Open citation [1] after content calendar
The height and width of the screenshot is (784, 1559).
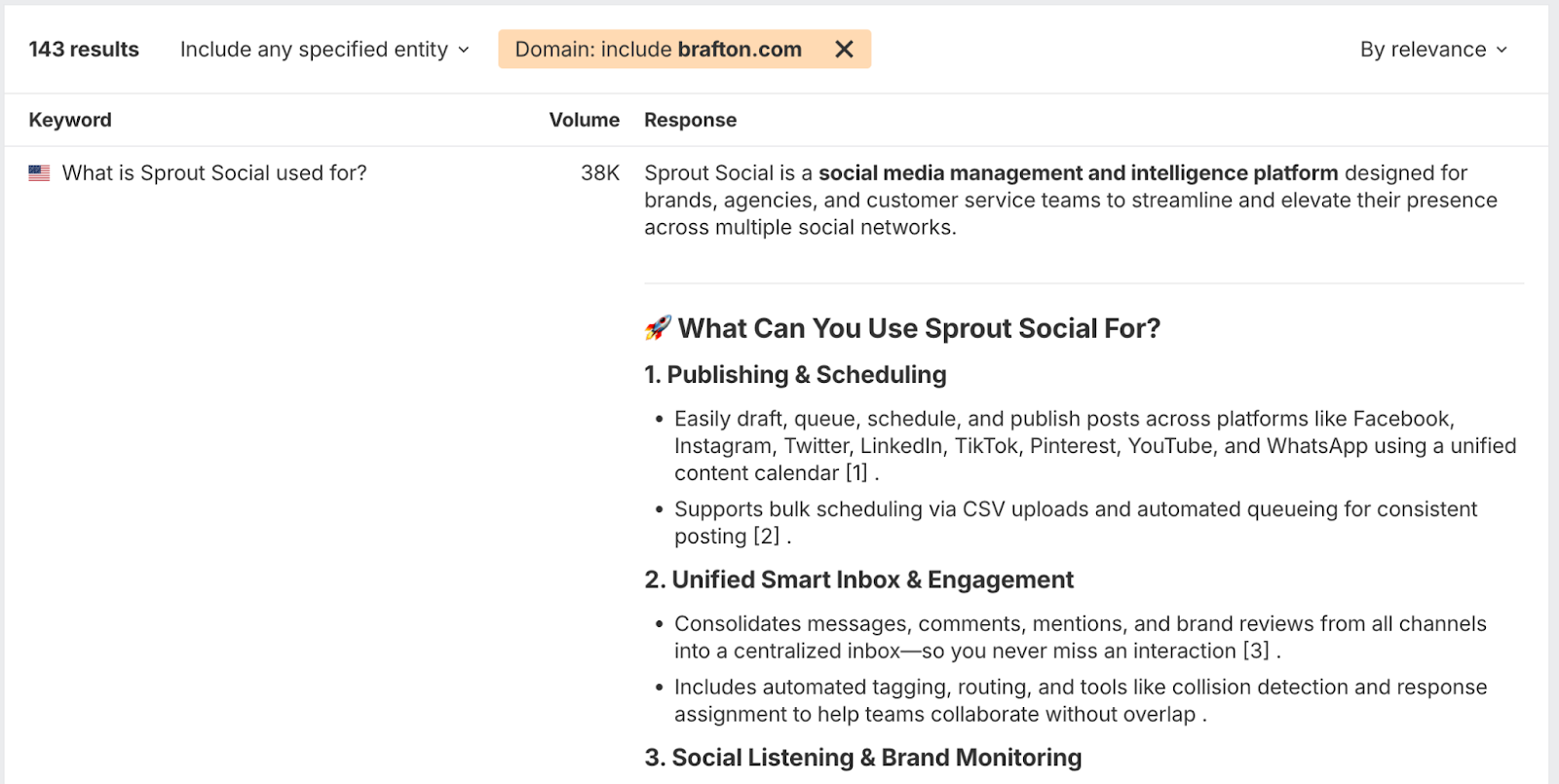[856, 473]
